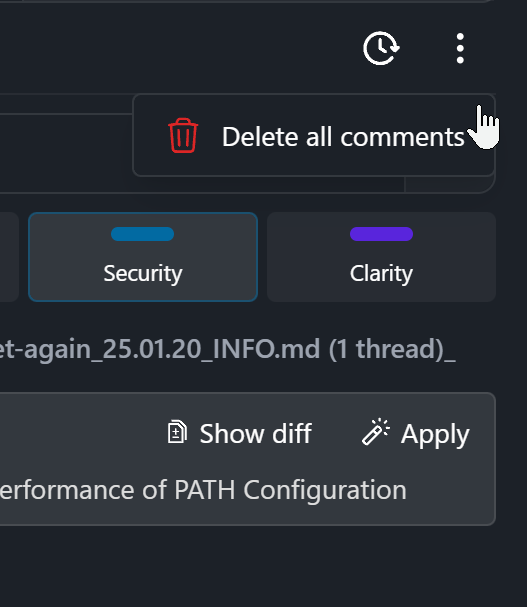
Task: Select the Performance of PATH Configuration title
Action: click(x=203, y=490)
